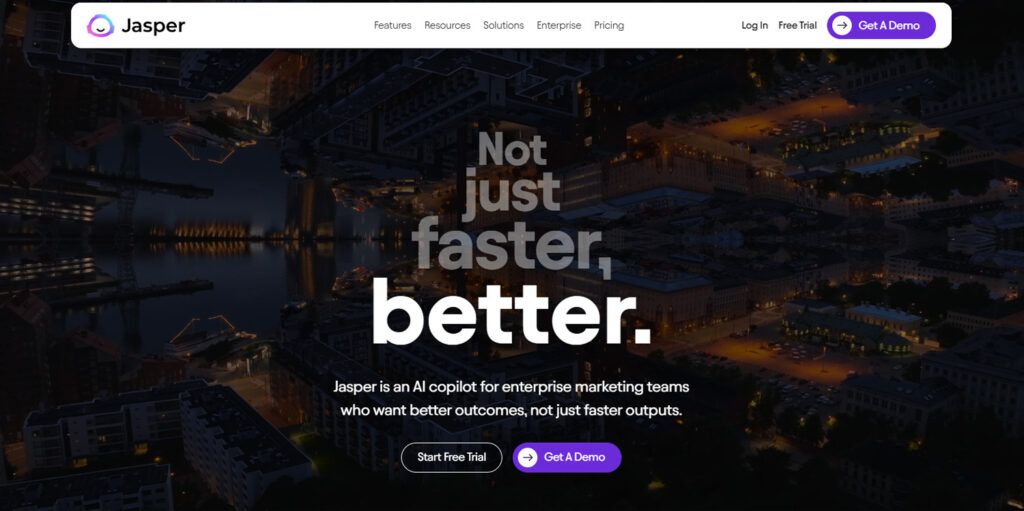Open the Features menu
The image size is (1024, 511).
[392, 25]
